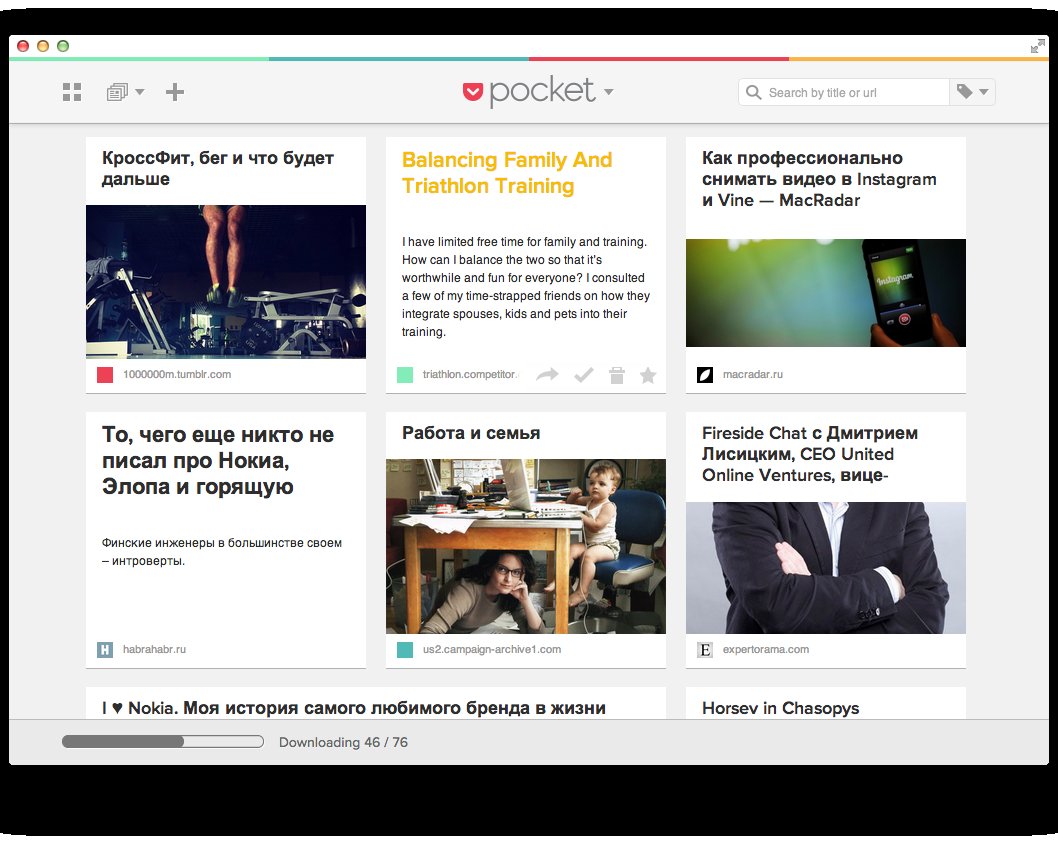This screenshot has width=1058, height=844.
Task: Click the habrahabr H favicon
Action: pyautogui.click(x=105, y=650)
